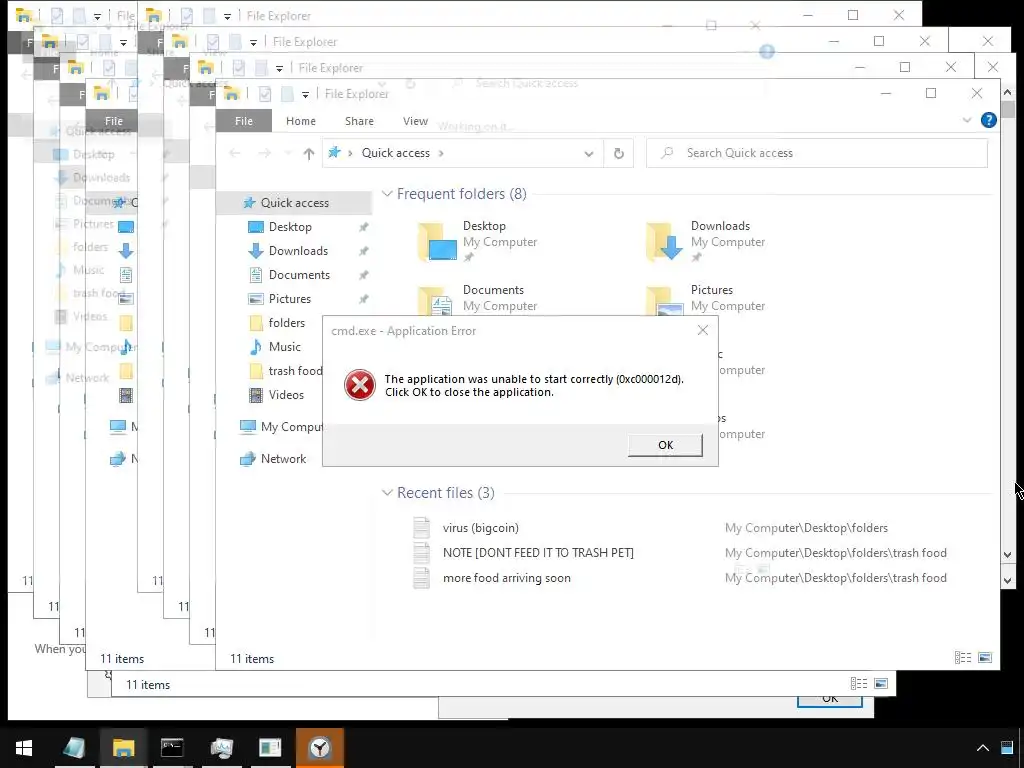Viewport: 1024px width, 768px height.
Task: Open Command Prompt from the taskbar
Action: [x=172, y=748]
